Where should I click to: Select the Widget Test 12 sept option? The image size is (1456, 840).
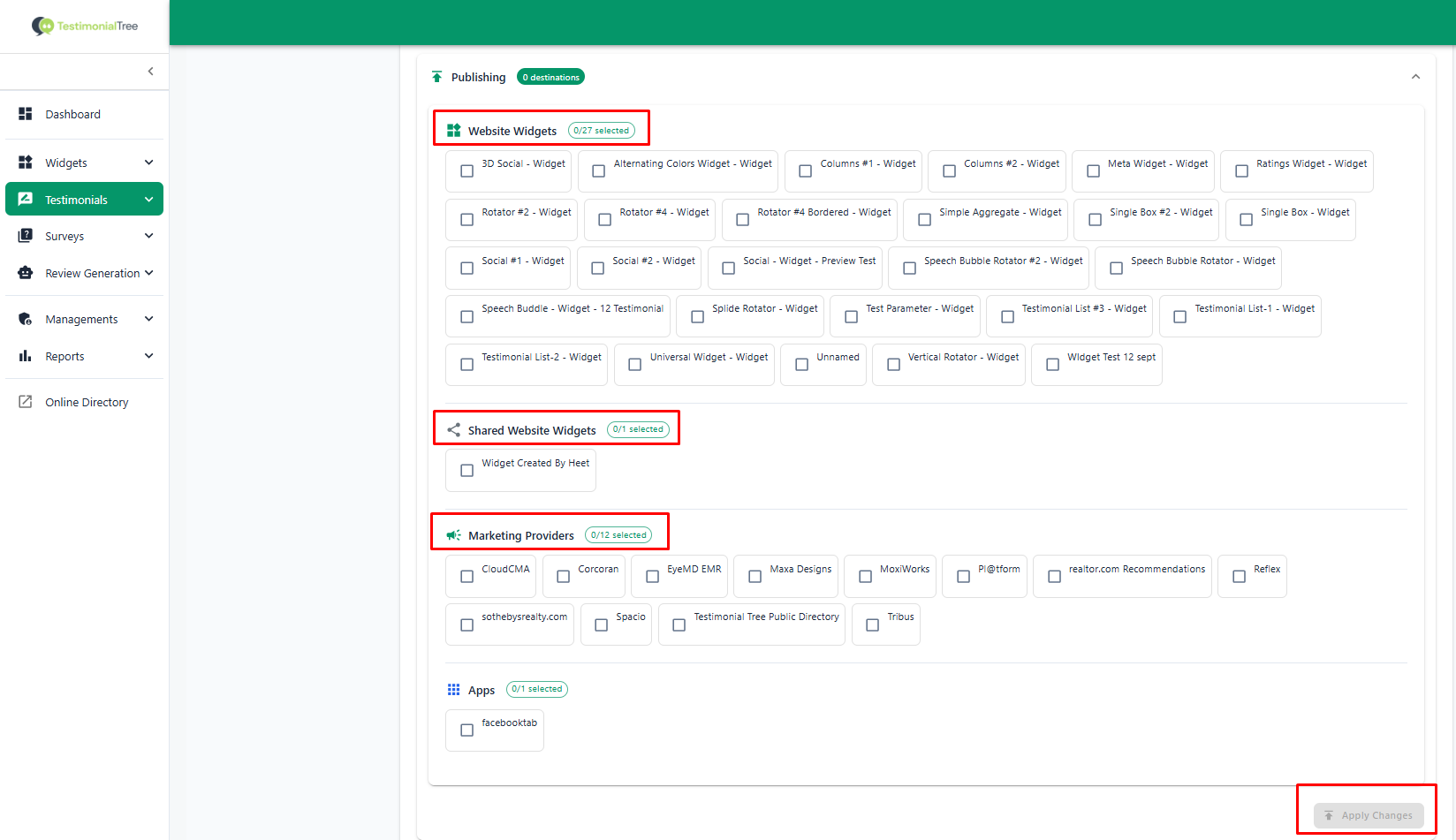1096,365
